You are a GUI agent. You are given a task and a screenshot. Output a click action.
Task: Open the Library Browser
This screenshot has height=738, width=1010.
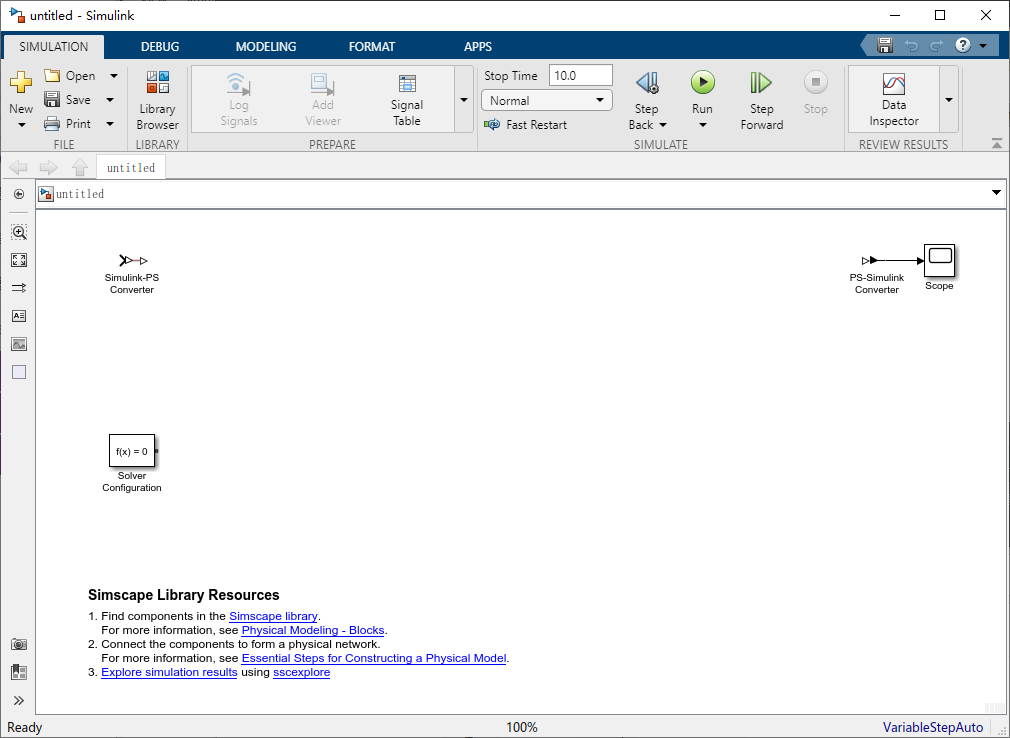157,100
